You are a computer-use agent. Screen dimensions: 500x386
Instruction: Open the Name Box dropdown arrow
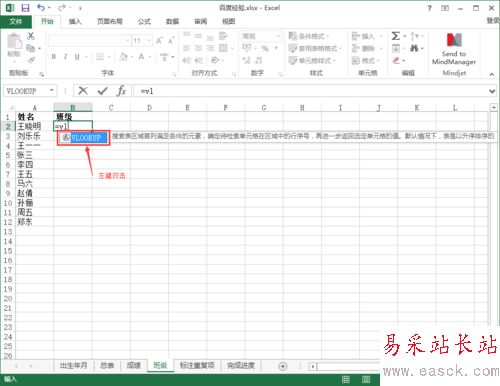coord(52,90)
